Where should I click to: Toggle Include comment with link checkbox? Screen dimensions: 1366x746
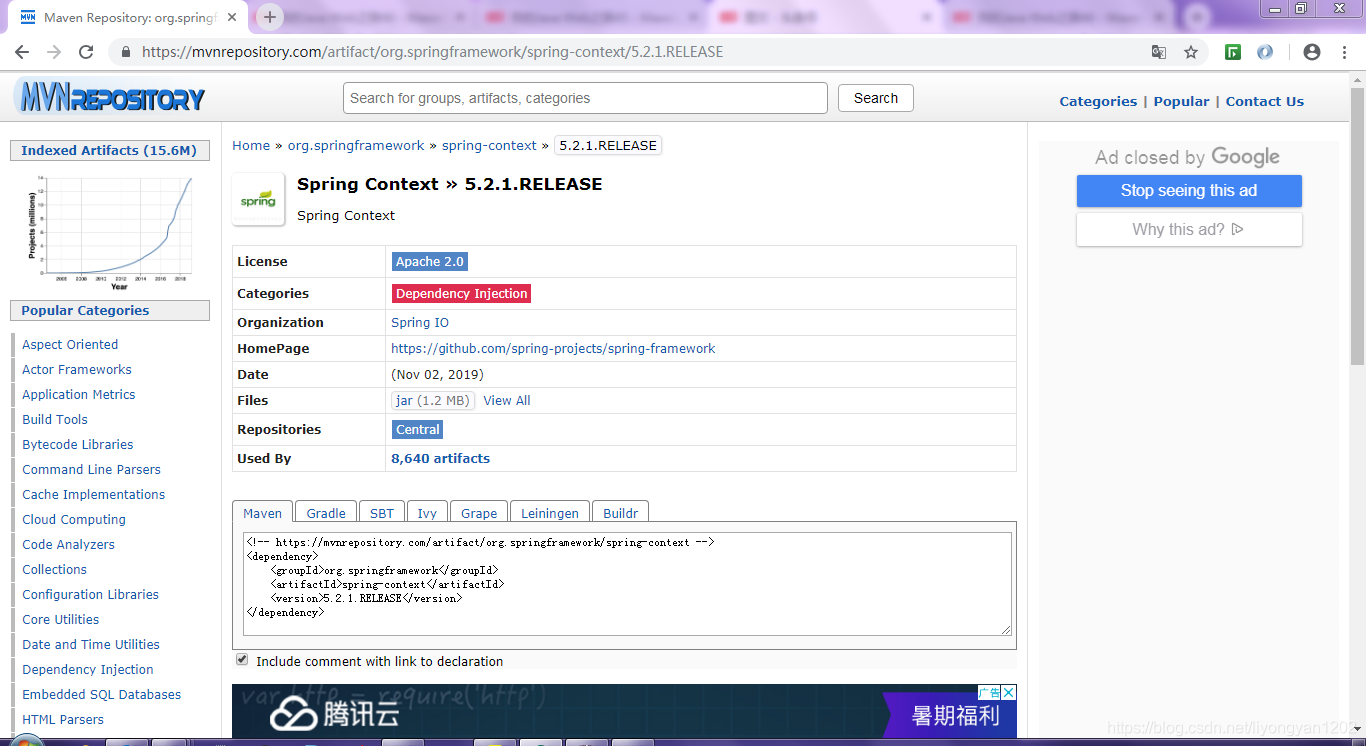point(242,660)
